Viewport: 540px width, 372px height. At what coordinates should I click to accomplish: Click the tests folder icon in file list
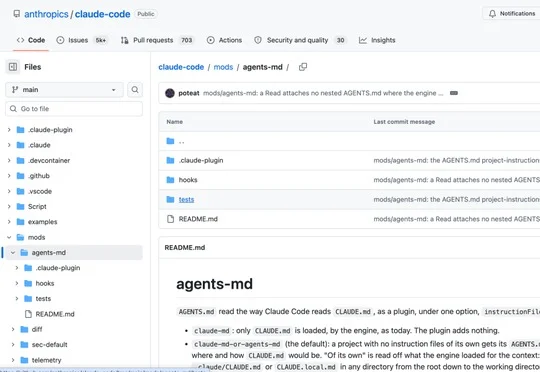point(170,199)
